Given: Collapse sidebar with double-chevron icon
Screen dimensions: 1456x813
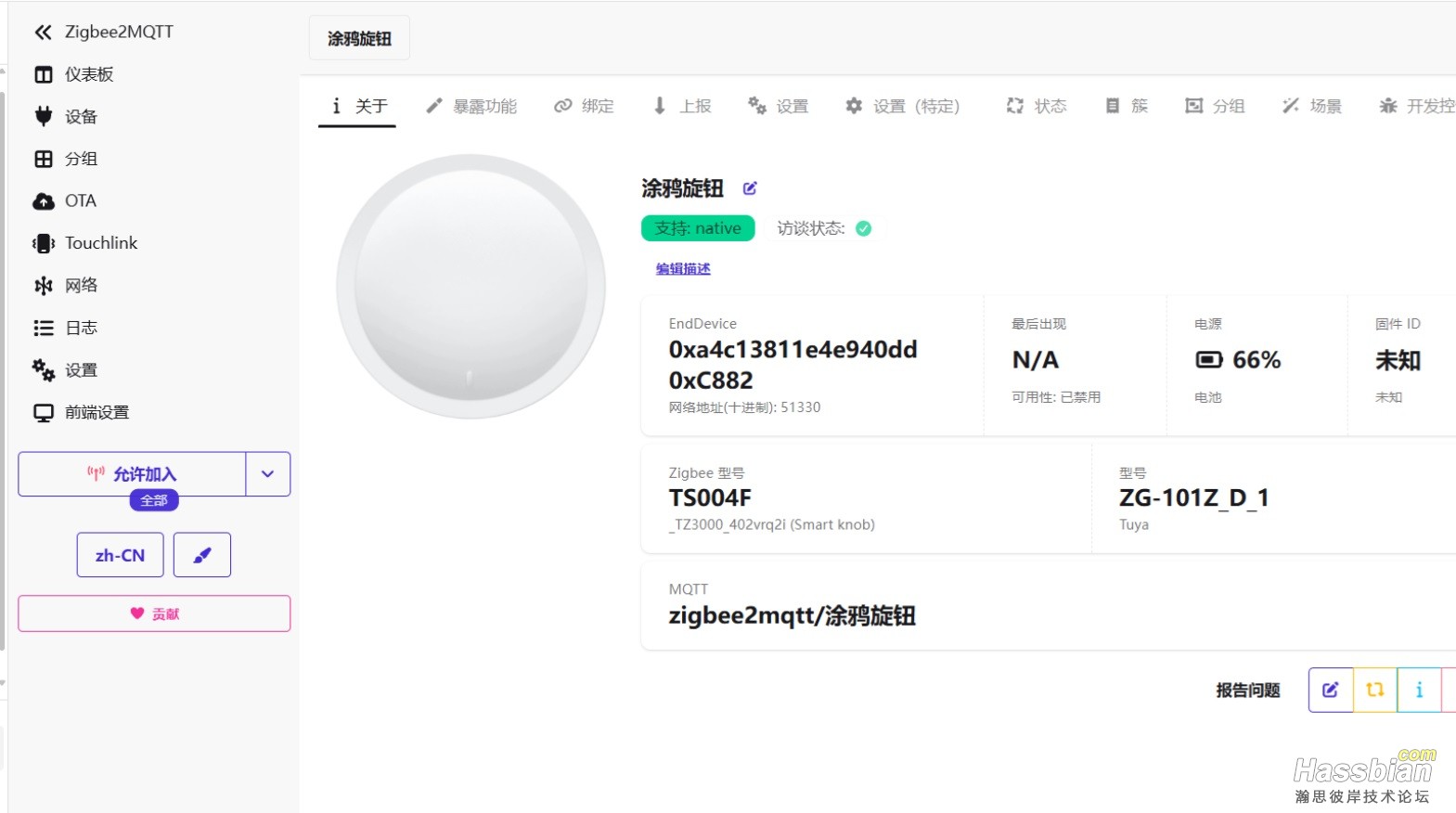Looking at the screenshot, I should pyautogui.click(x=43, y=32).
